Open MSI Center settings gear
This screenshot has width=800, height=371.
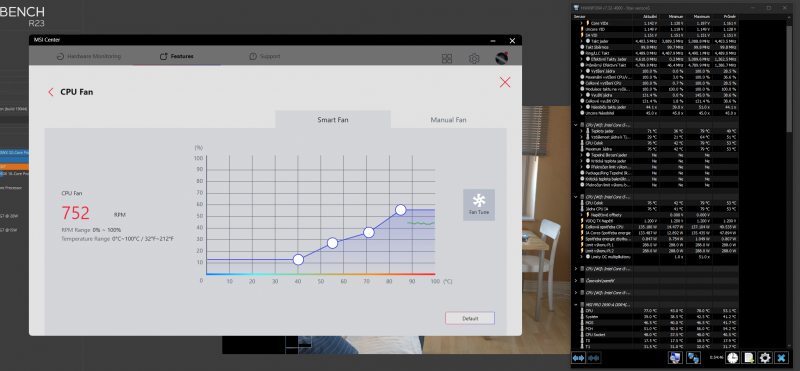(x=474, y=59)
